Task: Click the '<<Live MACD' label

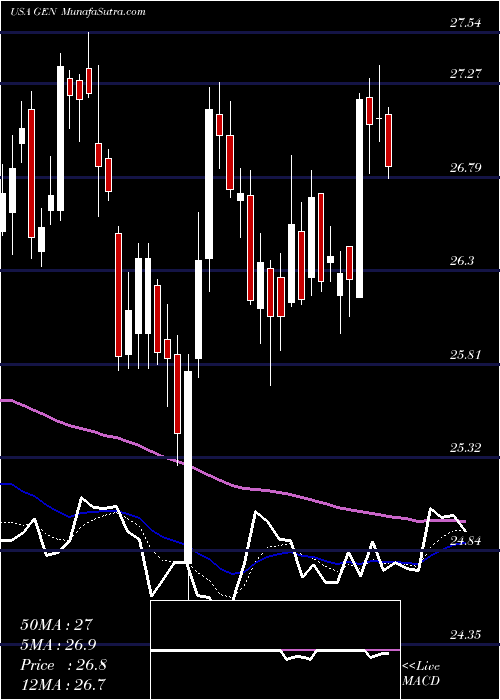Action: coord(421,674)
